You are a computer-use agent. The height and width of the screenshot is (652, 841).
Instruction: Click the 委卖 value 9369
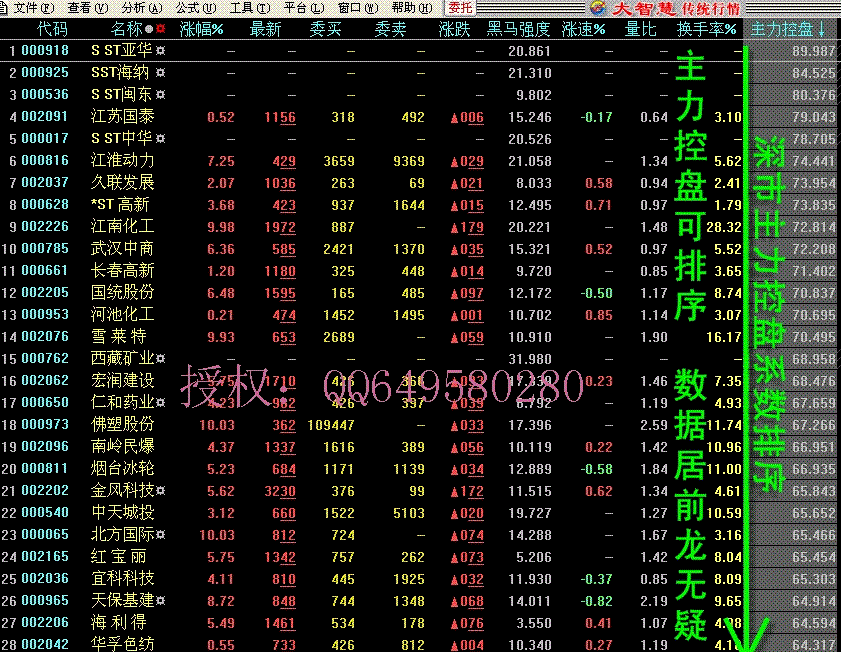(408, 161)
